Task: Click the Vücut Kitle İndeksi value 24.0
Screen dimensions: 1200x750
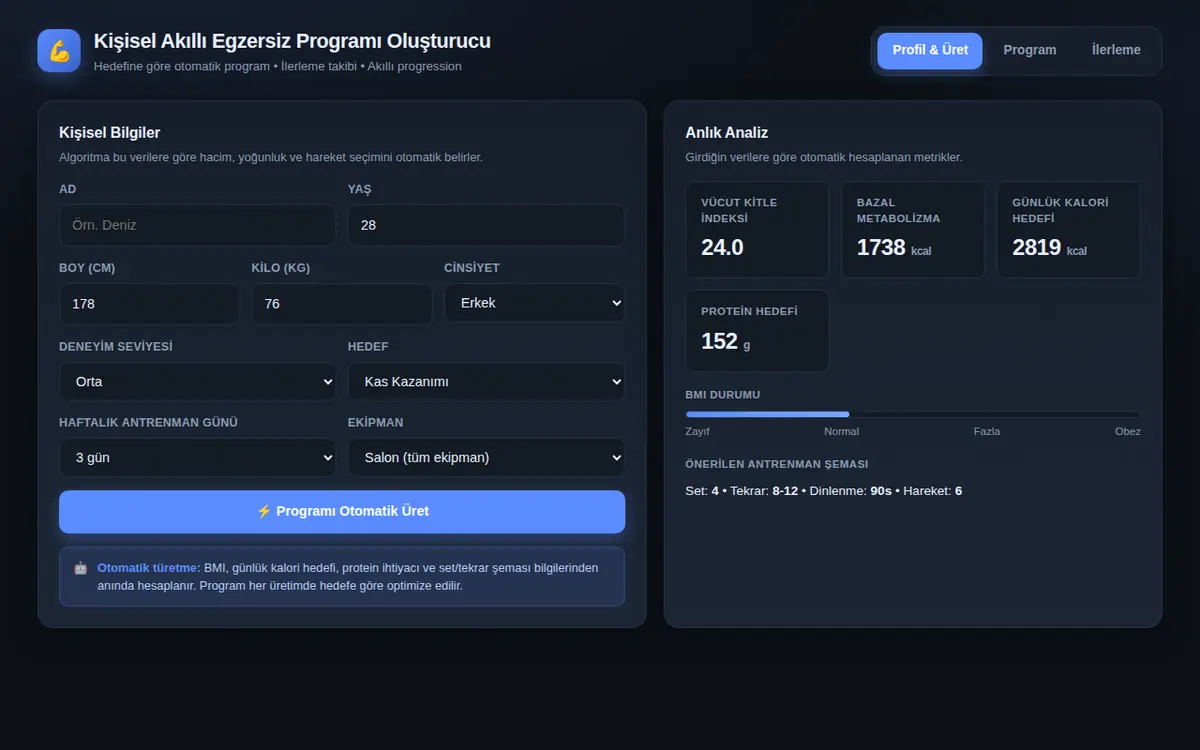Action: tap(722, 248)
